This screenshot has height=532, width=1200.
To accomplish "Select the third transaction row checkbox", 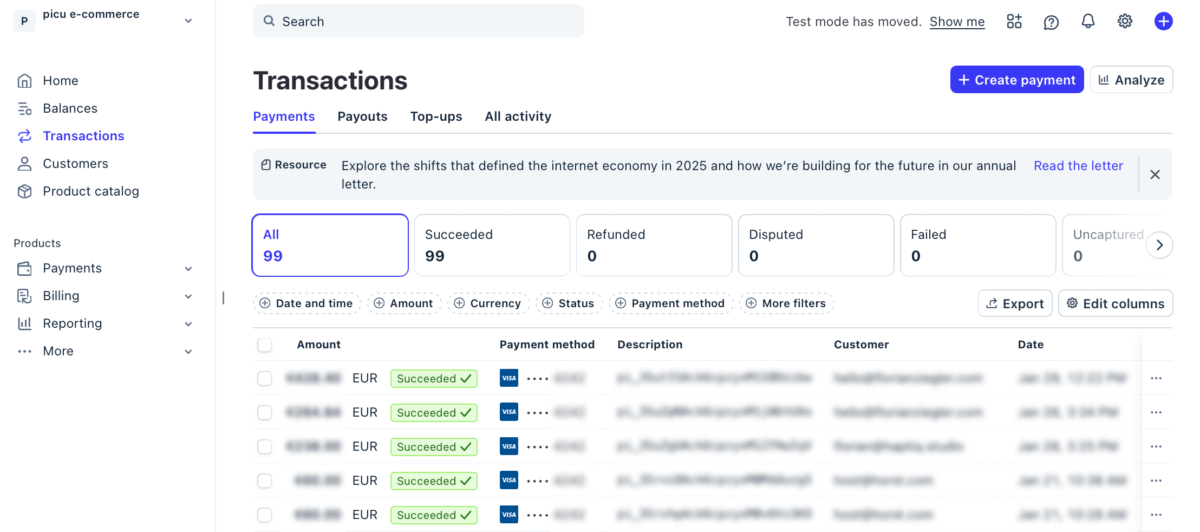I will coord(265,447).
